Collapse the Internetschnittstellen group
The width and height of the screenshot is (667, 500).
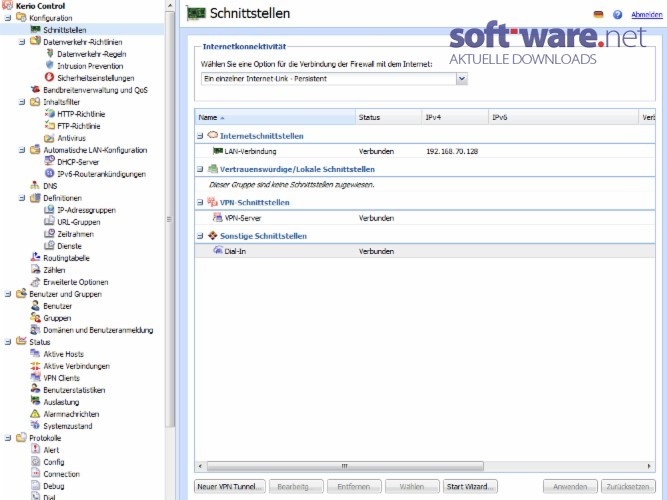[x=200, y=136]
